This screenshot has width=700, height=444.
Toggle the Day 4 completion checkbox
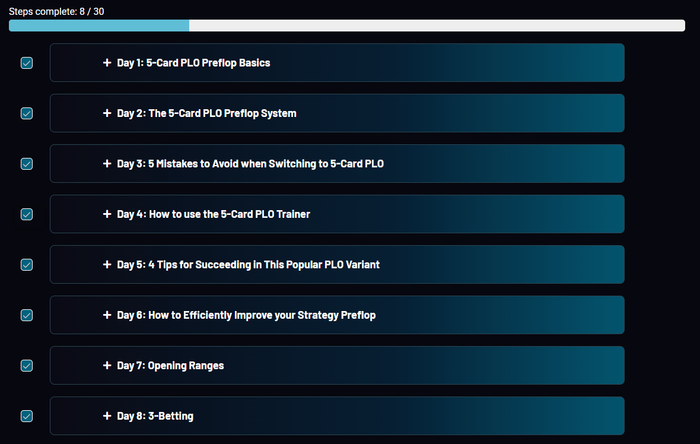point(27,214)
